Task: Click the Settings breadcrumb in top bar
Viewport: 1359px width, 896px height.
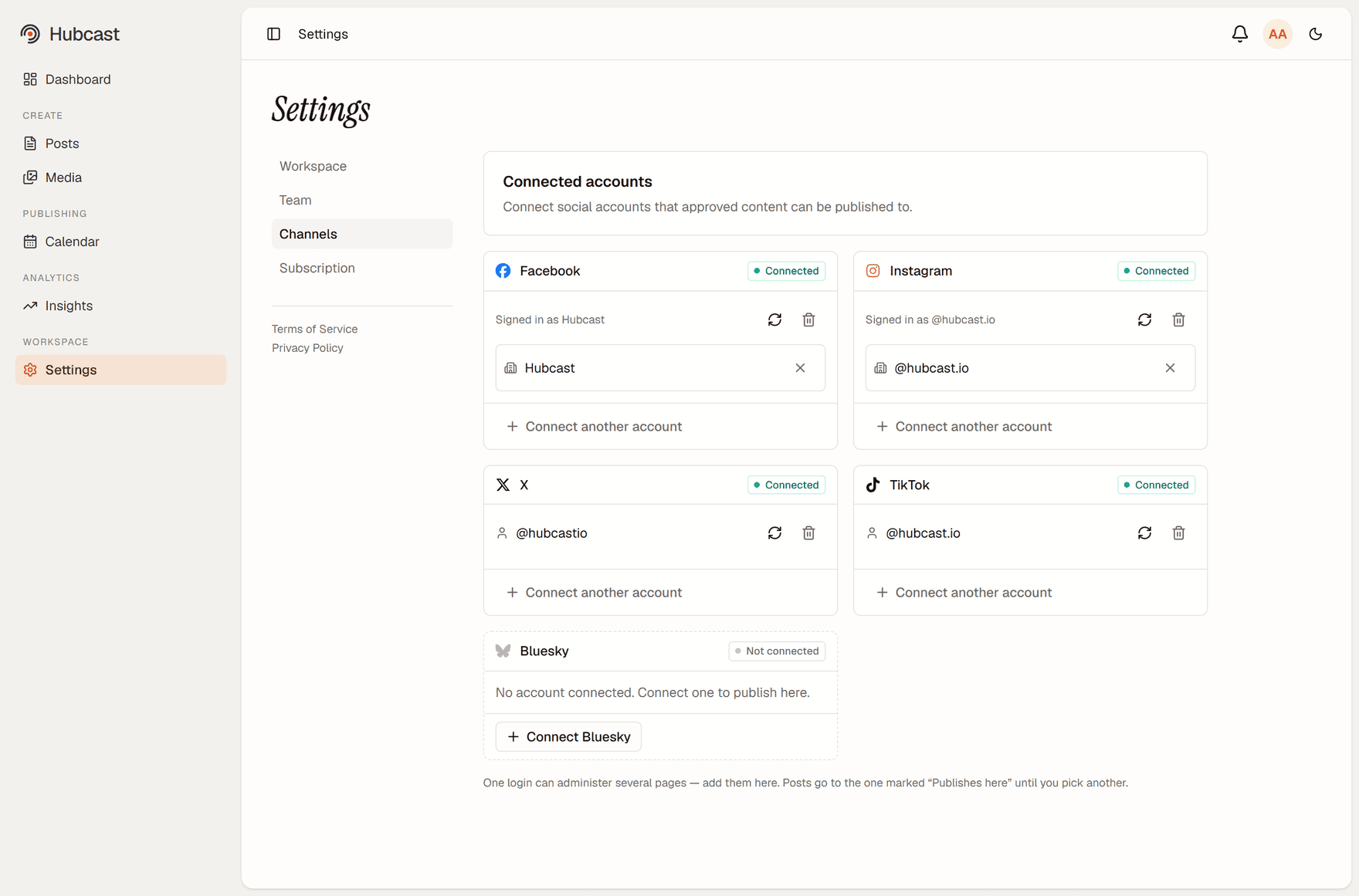Action: [x=323, y=34]
